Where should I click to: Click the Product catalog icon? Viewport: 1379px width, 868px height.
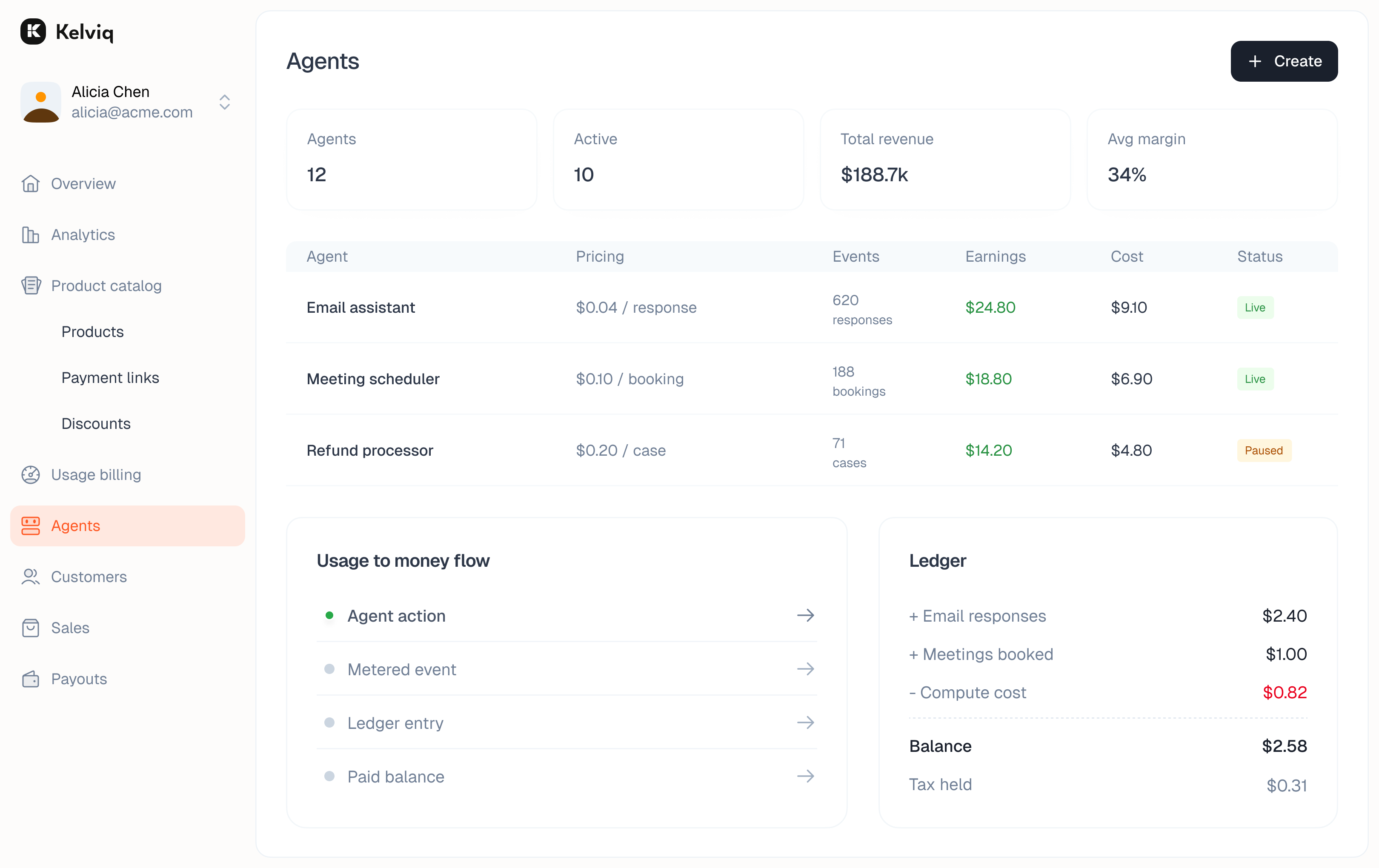31,285
